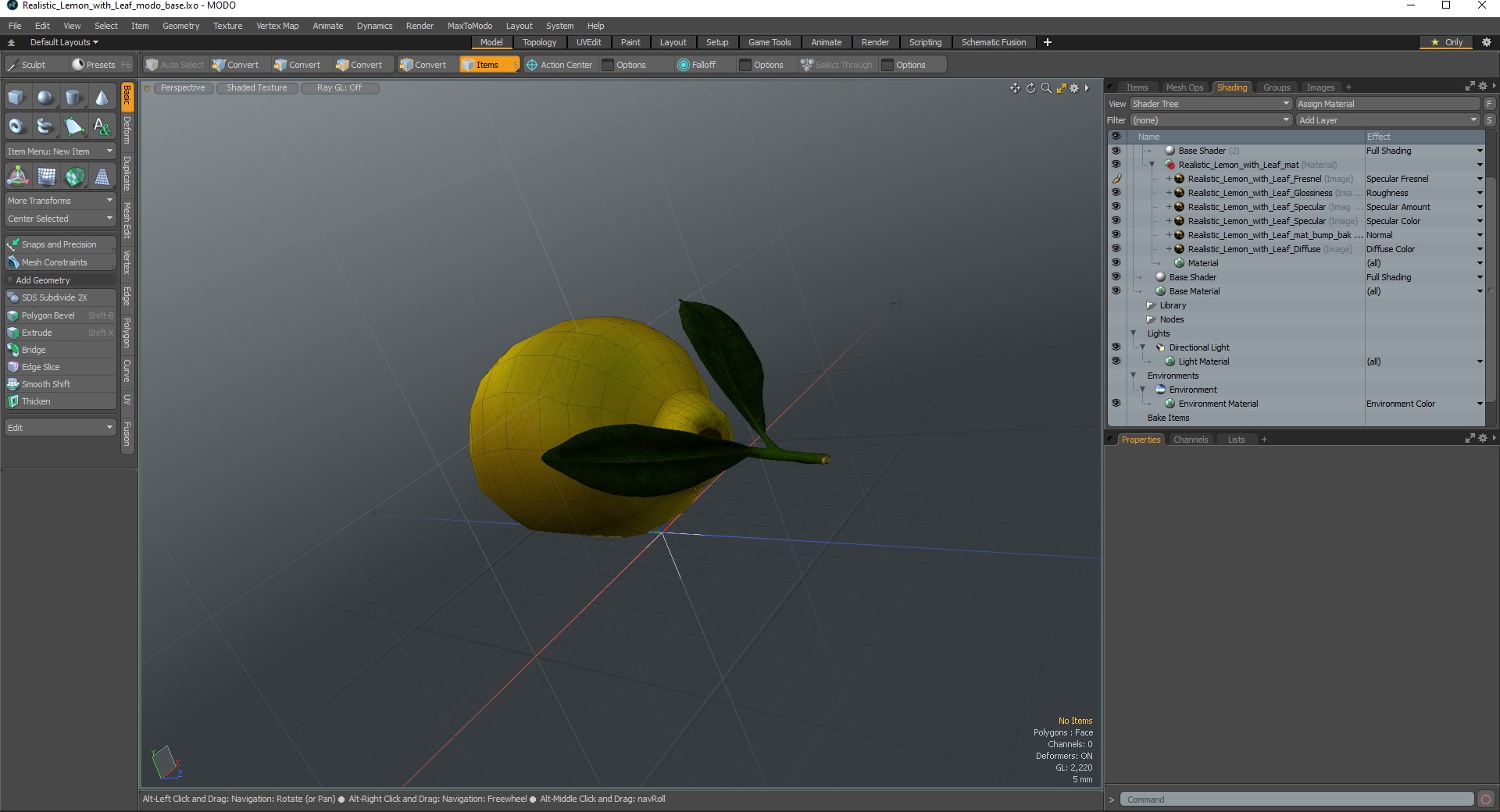Click the SDS Subdivide 2X button
This screenshot has height=812, width=1500.
tap(60, 297)
